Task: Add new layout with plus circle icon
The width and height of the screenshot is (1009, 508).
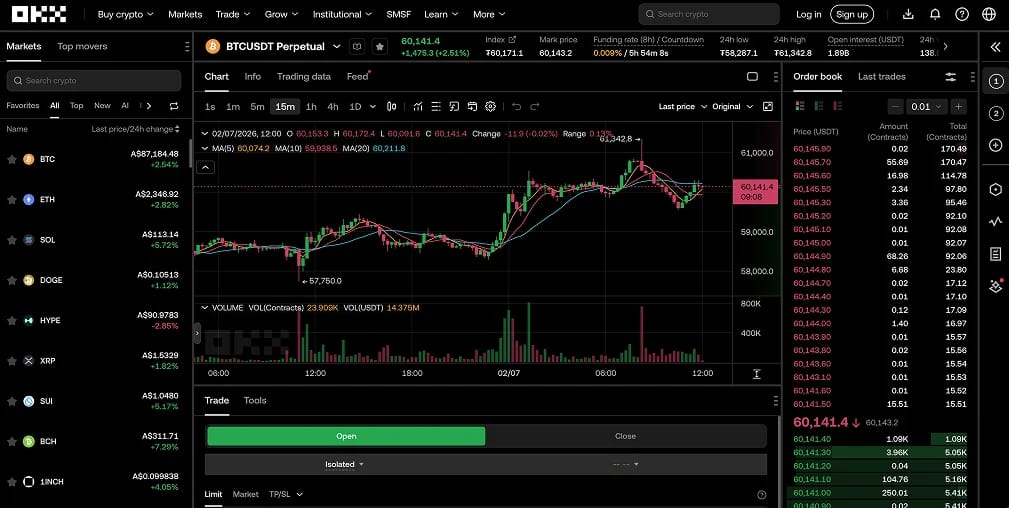Action: click(x=995, y=145)
